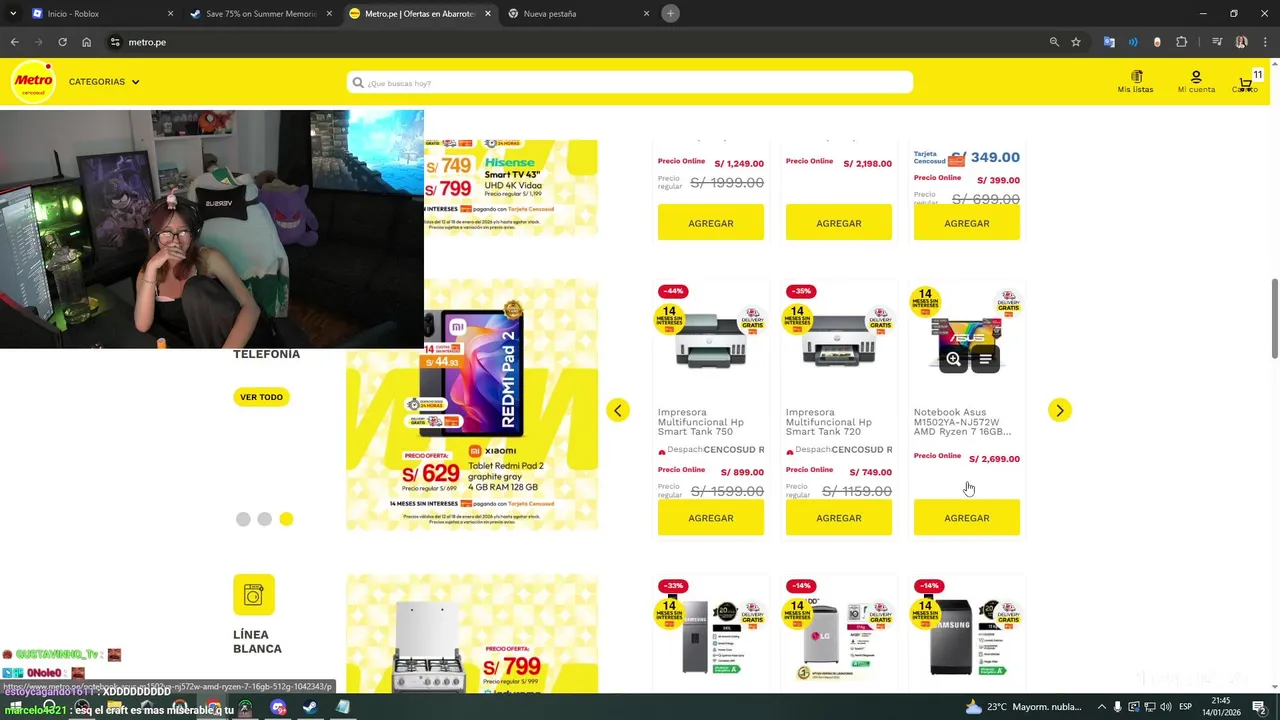The height and width of the screenshot is (720, 1280).
Task: Focus the '¿Que buscas hoy?' search field
Action: coord(630,83)
